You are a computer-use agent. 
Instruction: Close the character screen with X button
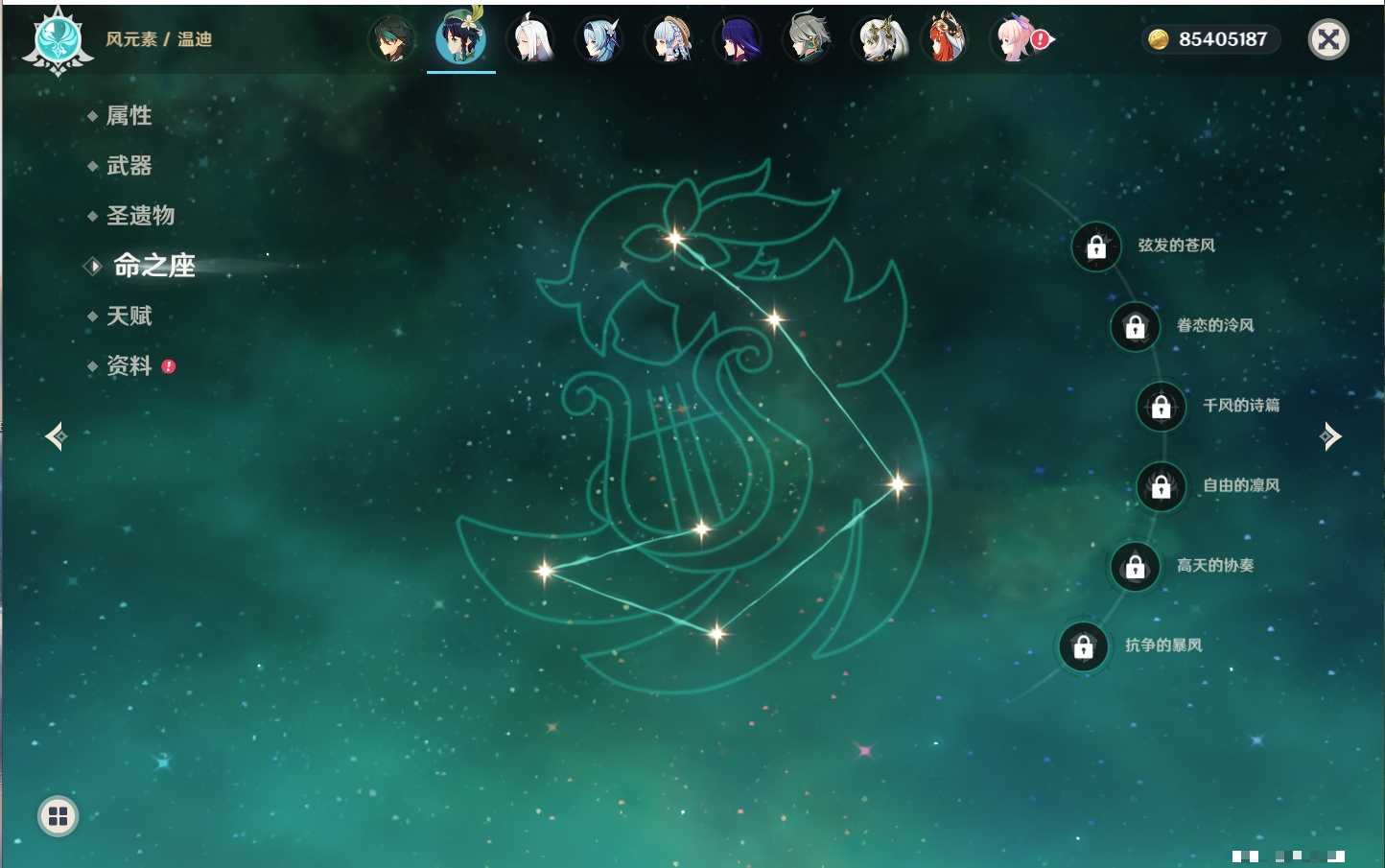pos(1328,39)
